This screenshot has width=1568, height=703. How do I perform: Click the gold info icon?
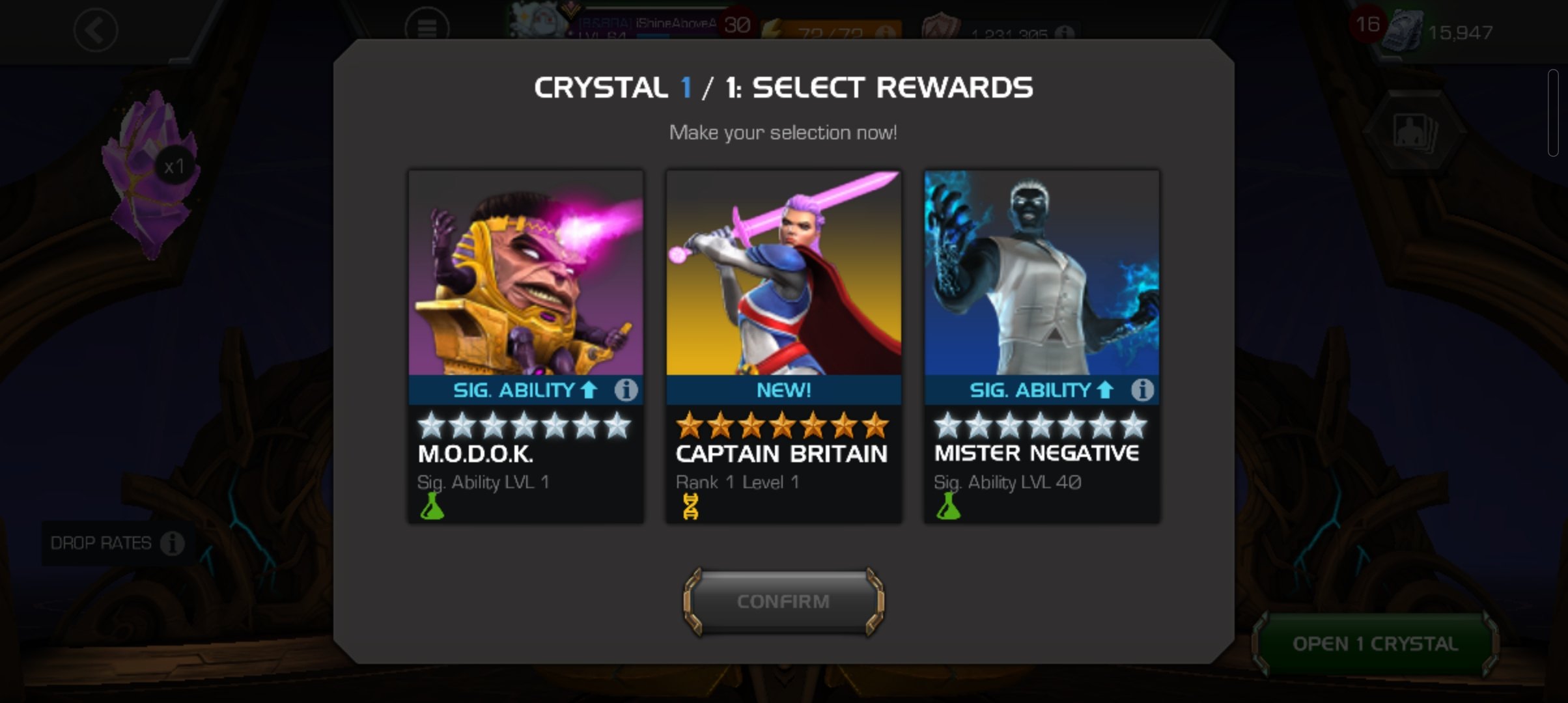(x=1064, y=33)
